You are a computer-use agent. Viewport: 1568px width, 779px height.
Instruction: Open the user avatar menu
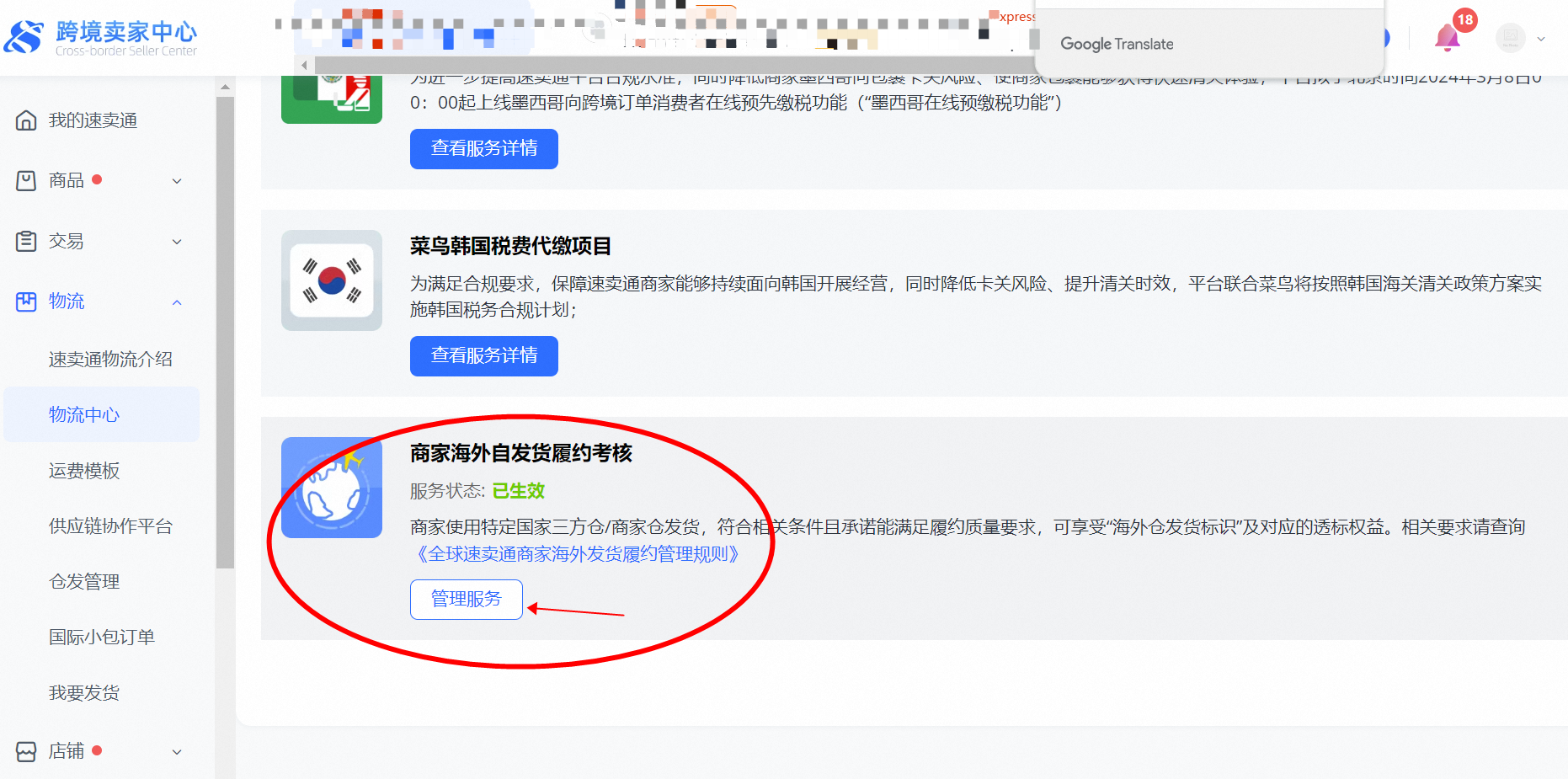coord(1510,38)
